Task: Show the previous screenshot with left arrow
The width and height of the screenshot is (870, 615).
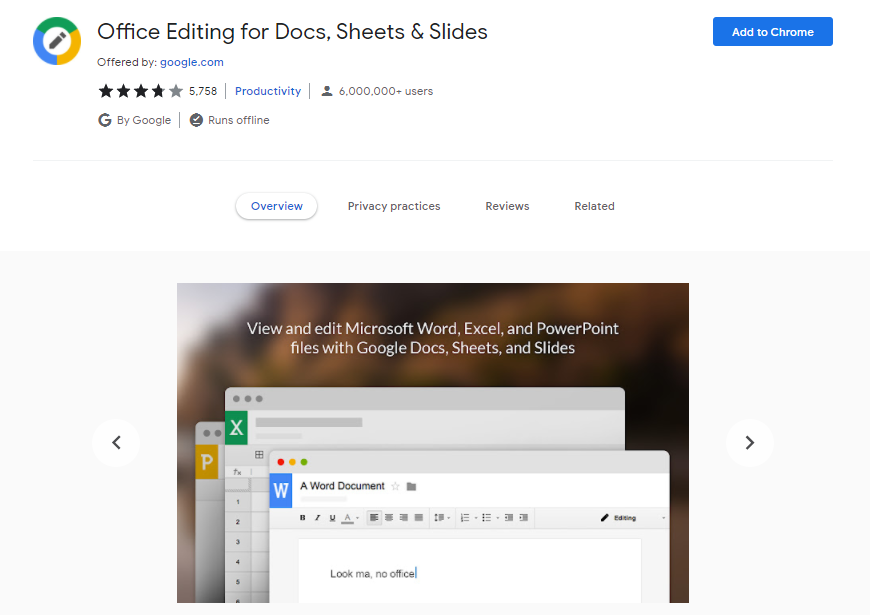Action: click(116, 442)
